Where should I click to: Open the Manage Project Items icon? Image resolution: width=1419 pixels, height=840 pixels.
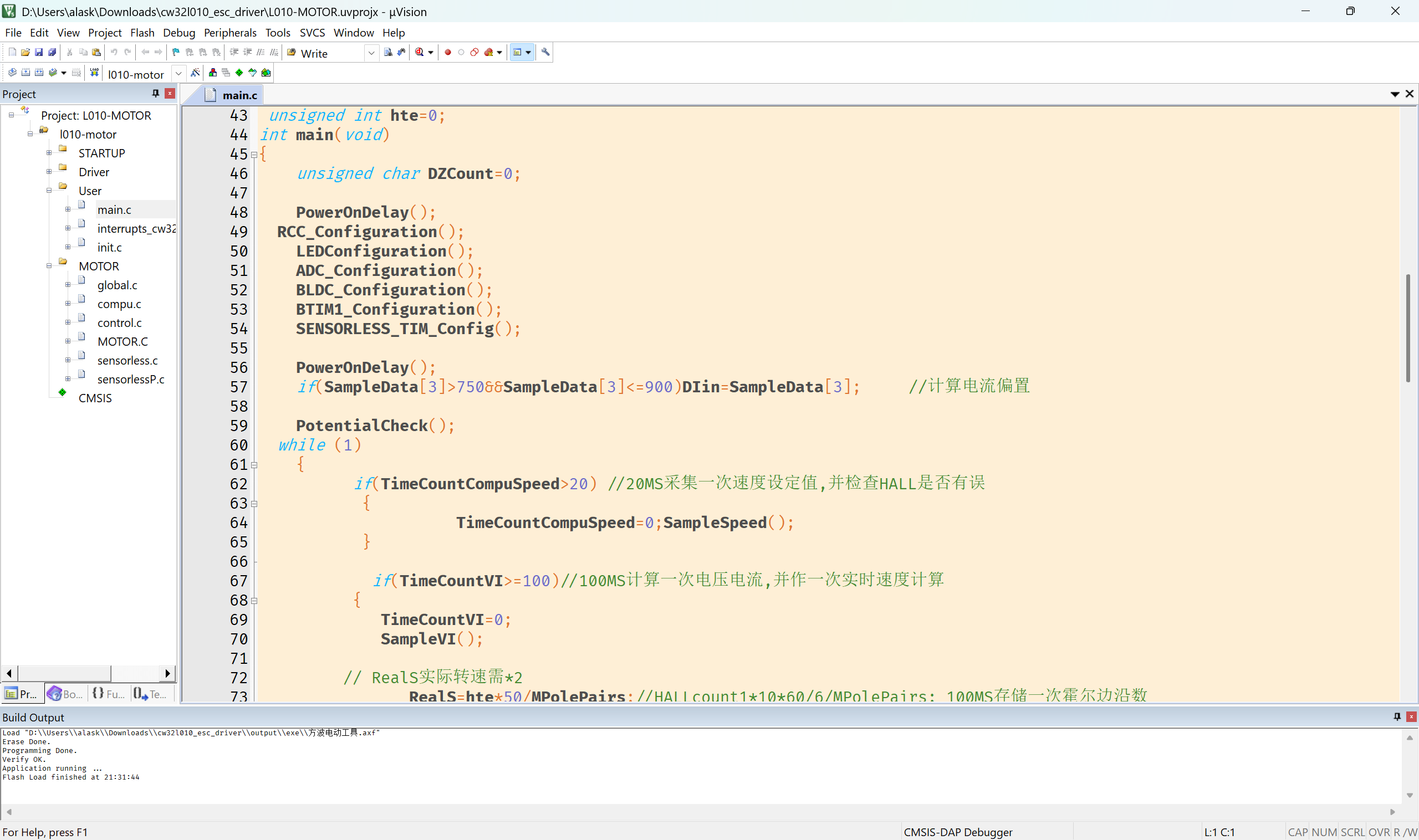click(x=212, y=73)
